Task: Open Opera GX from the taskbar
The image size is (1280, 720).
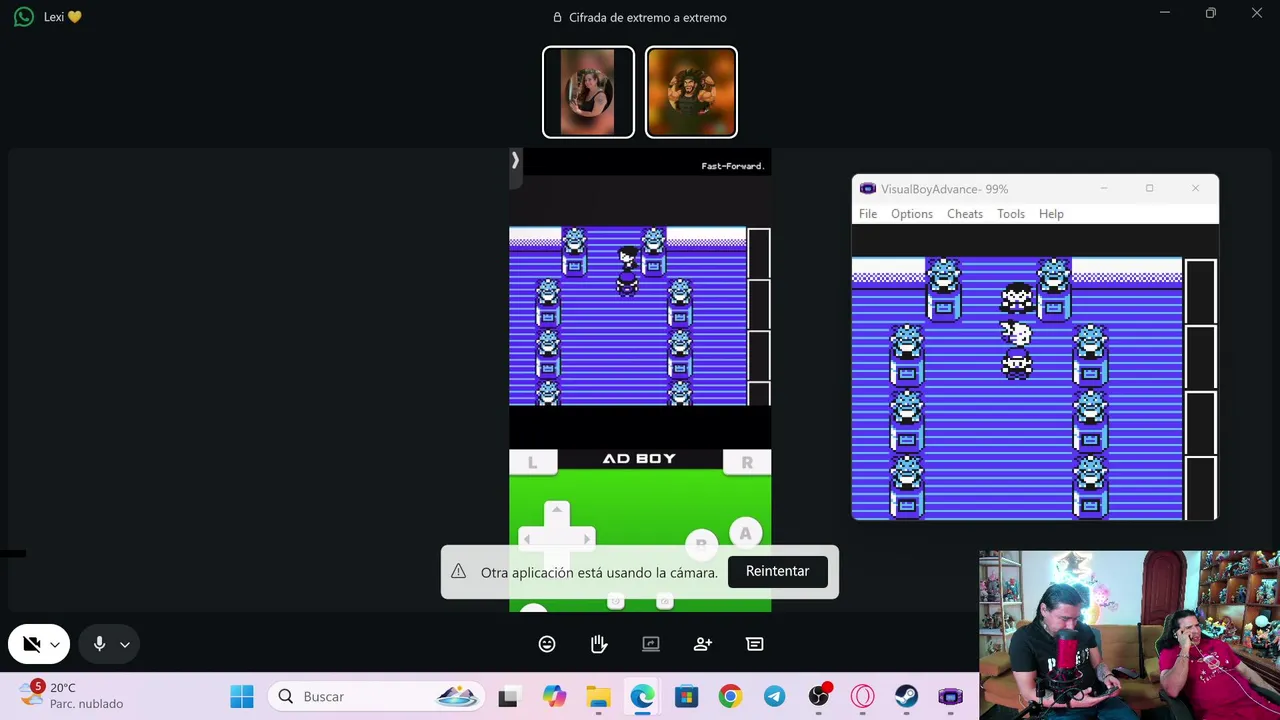Action: click(x=862, y=696)
